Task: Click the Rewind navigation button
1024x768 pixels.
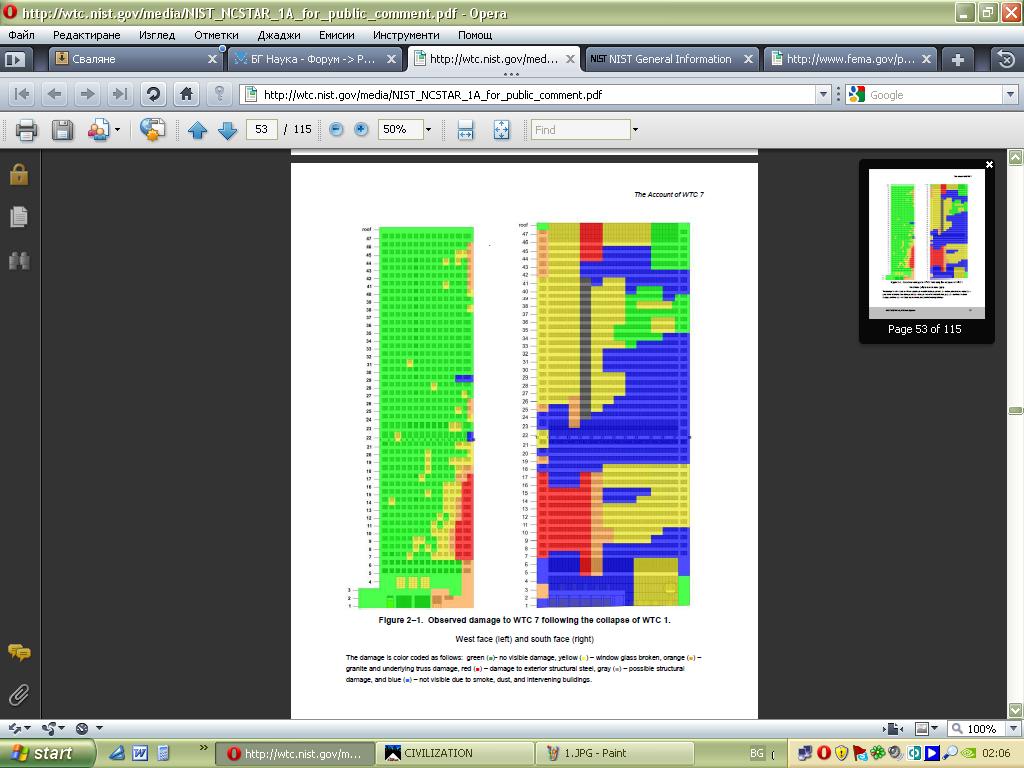Action: pyautogui.click(x=22, y=95)
